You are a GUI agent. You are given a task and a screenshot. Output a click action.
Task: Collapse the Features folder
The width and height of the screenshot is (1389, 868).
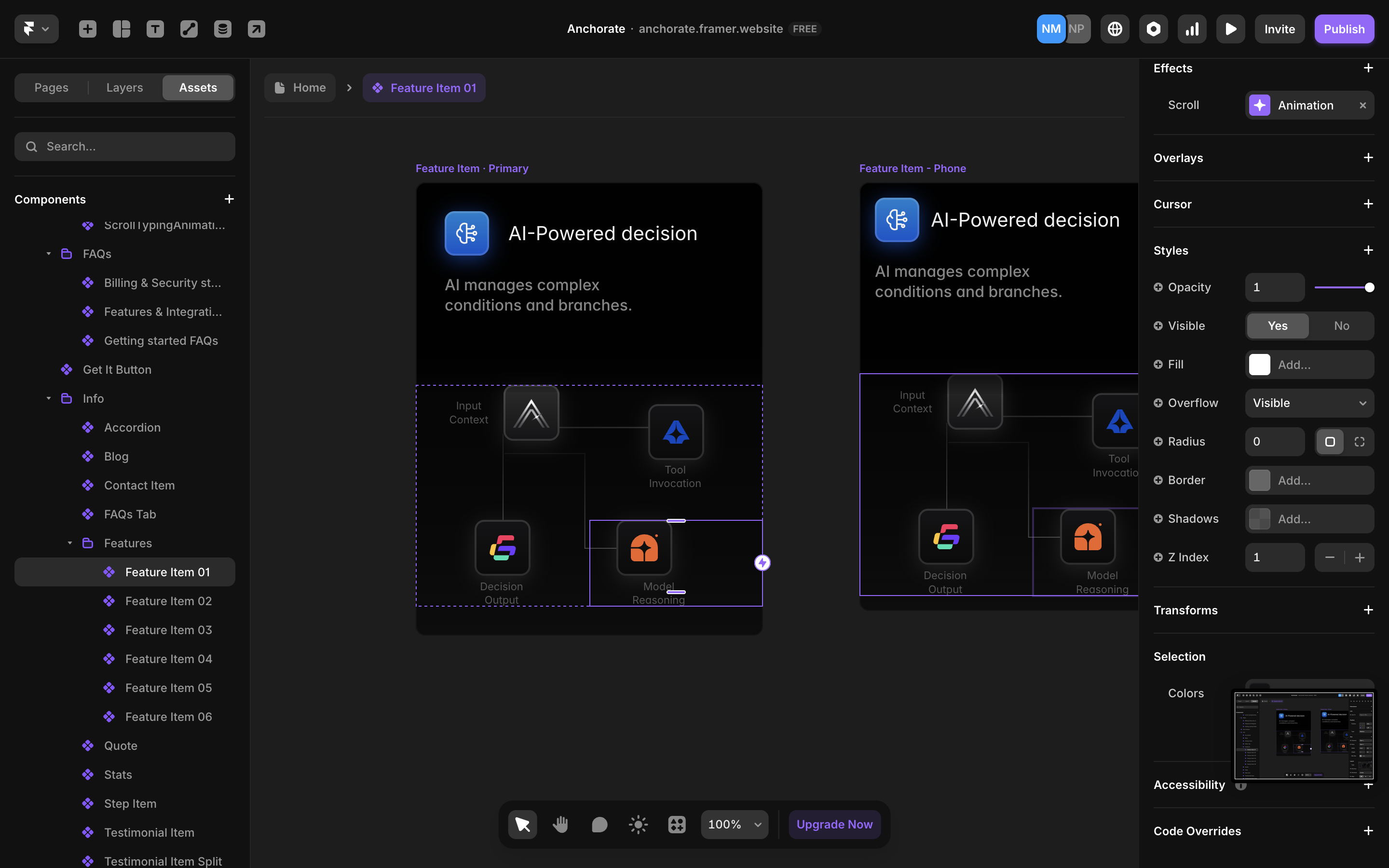coord(69,543)
